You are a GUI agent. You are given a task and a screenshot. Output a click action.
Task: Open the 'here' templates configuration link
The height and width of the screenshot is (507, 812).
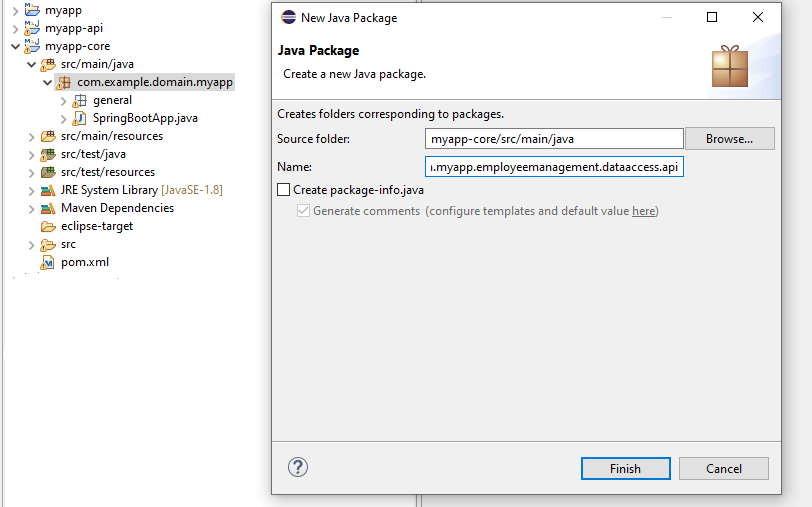click(x=643, y=211)
